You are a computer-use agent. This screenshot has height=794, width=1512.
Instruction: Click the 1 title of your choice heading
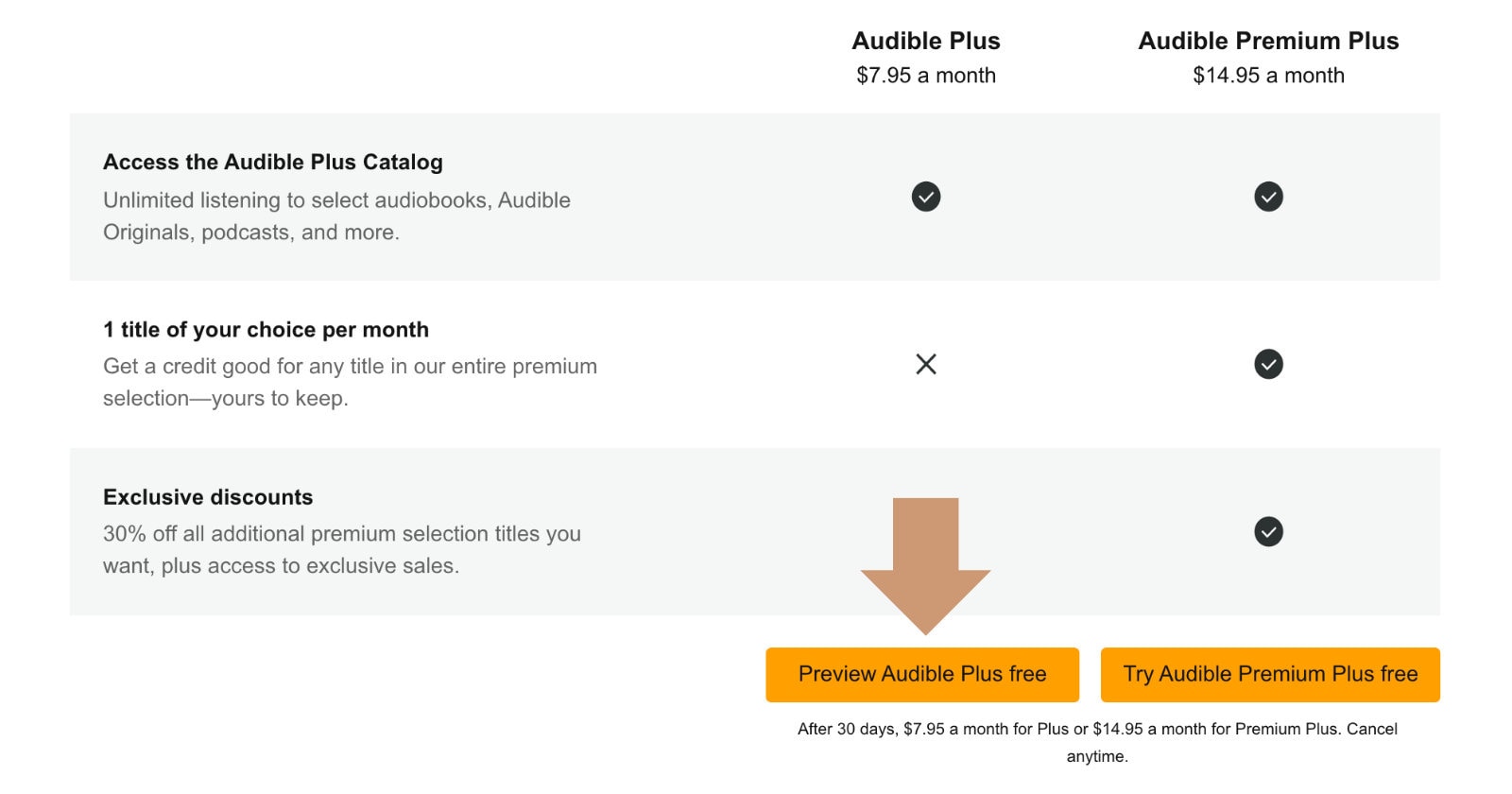click(266, 329)
